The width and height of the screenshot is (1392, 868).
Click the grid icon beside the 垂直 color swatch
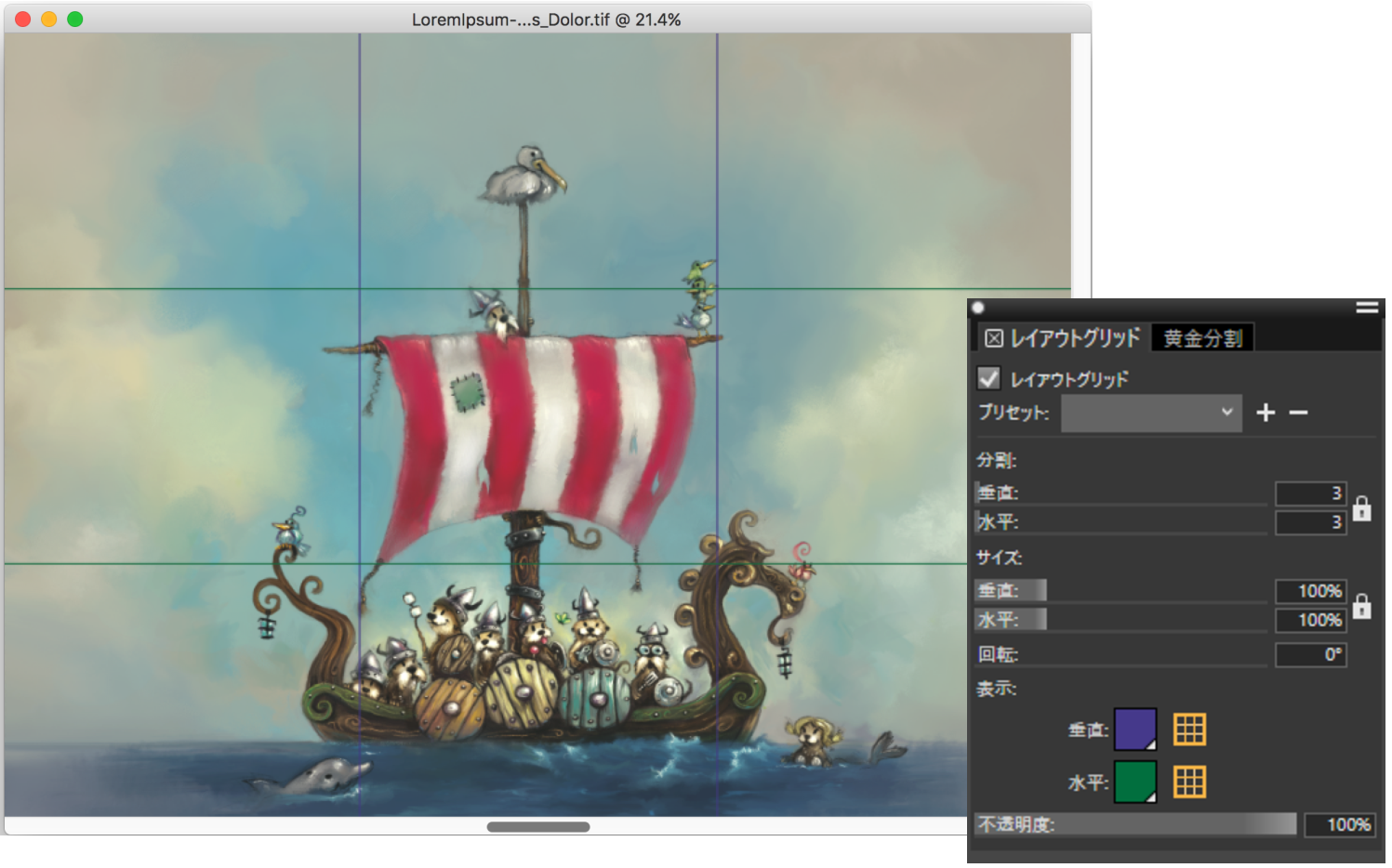(x=1188, y=730)
